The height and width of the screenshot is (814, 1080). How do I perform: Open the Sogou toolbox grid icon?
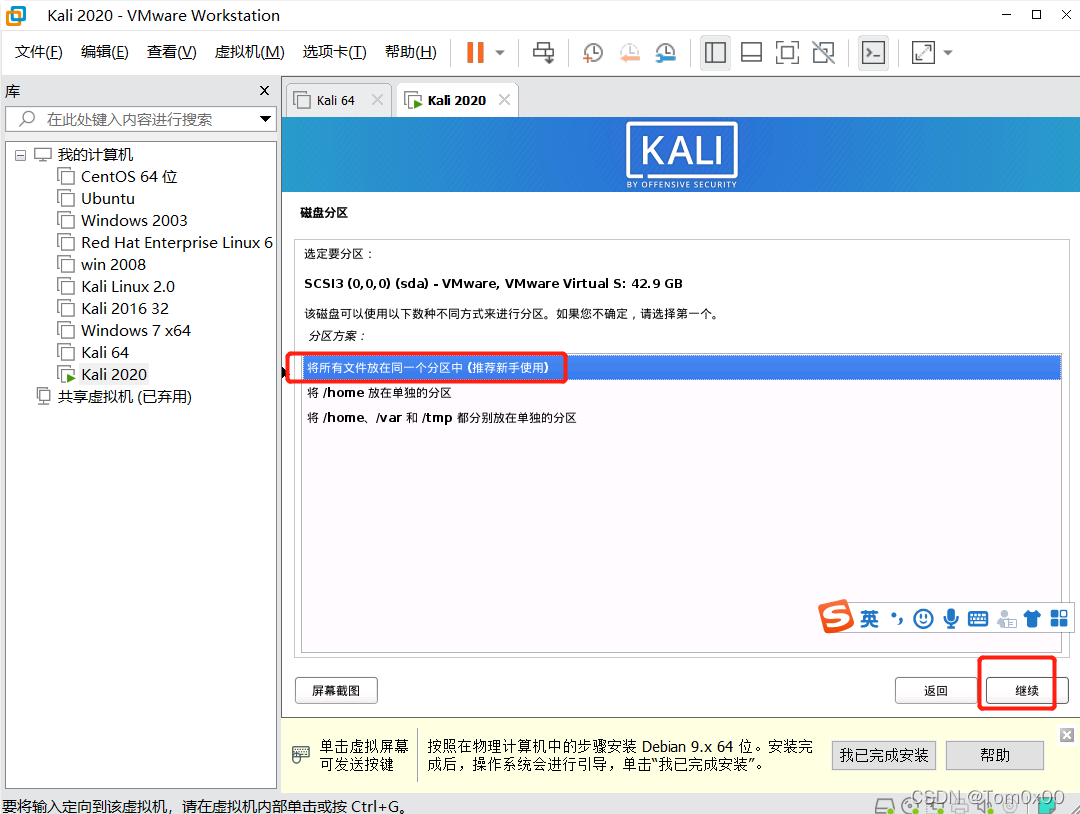point(1059,618)
